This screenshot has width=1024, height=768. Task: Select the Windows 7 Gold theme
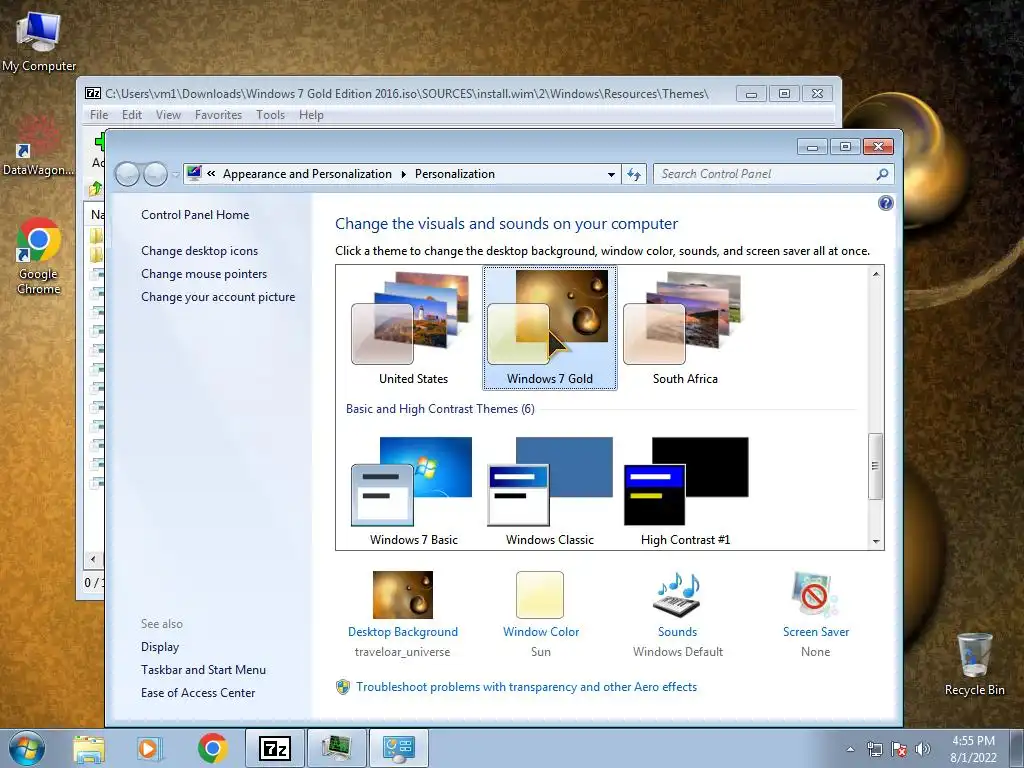549,328
